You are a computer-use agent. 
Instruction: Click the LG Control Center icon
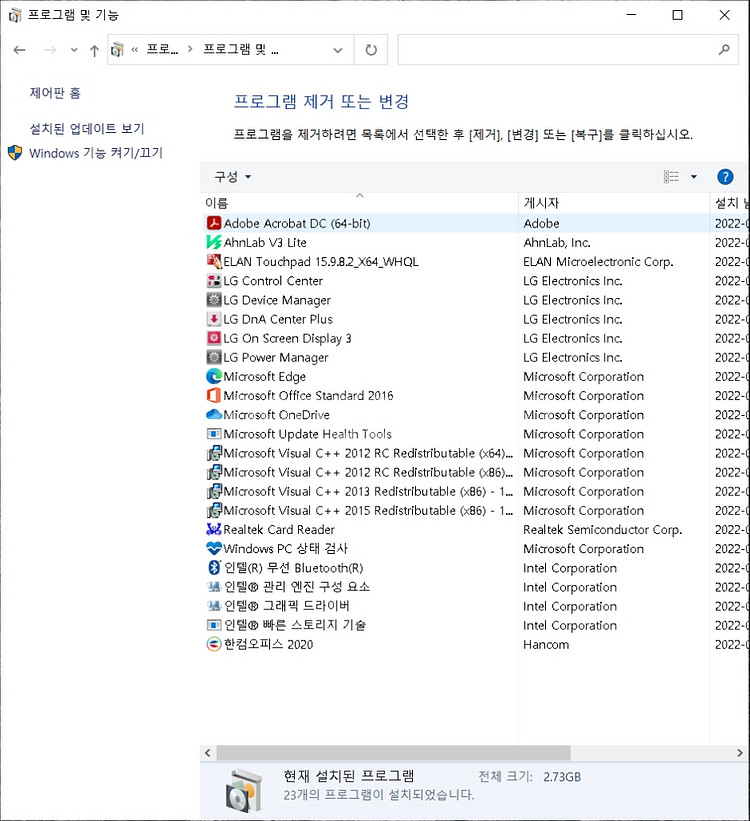pyautogui.click(x=214, y=281)
